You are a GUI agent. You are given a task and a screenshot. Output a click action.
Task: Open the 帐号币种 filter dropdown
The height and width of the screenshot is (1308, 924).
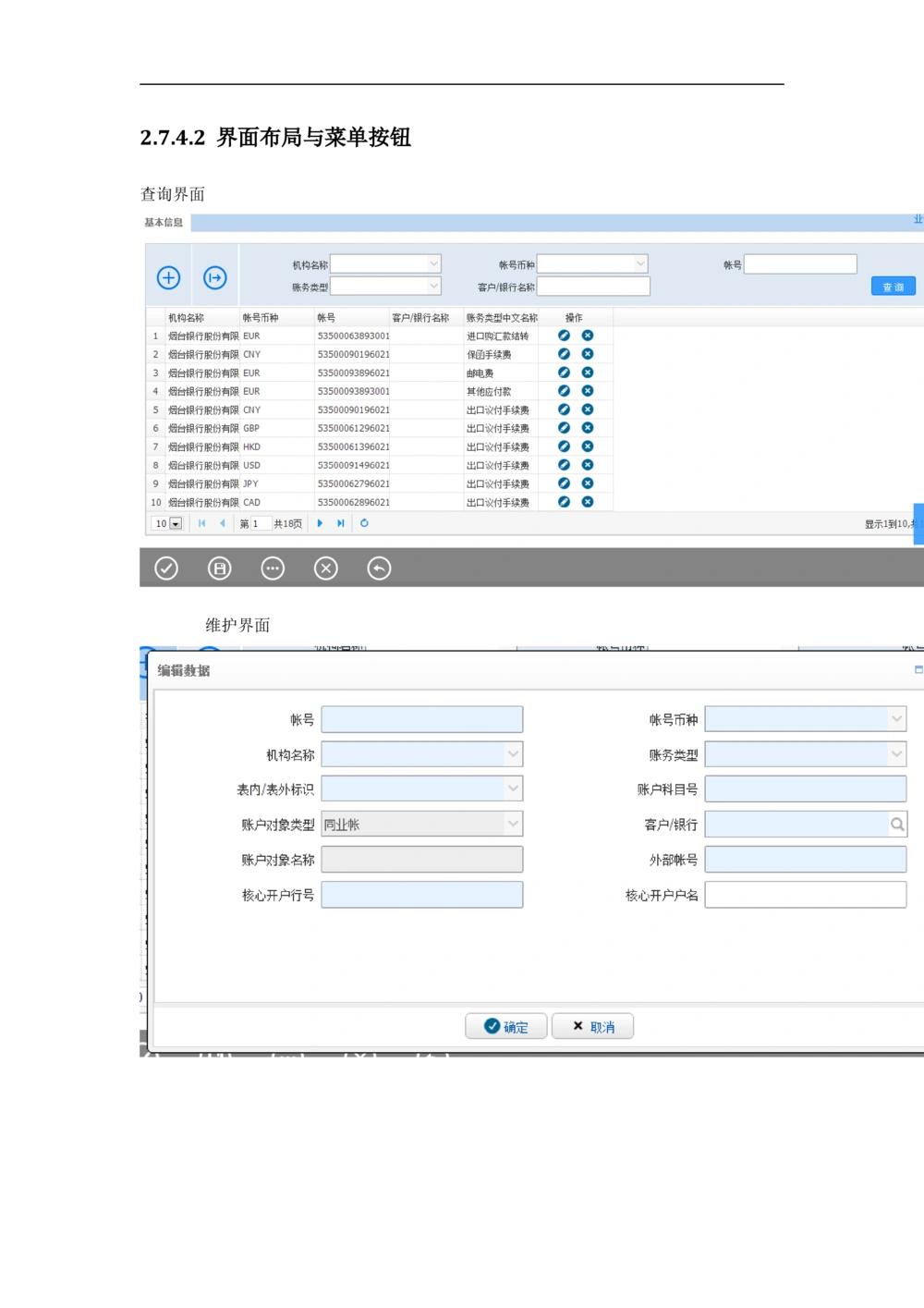pos(640,264)
